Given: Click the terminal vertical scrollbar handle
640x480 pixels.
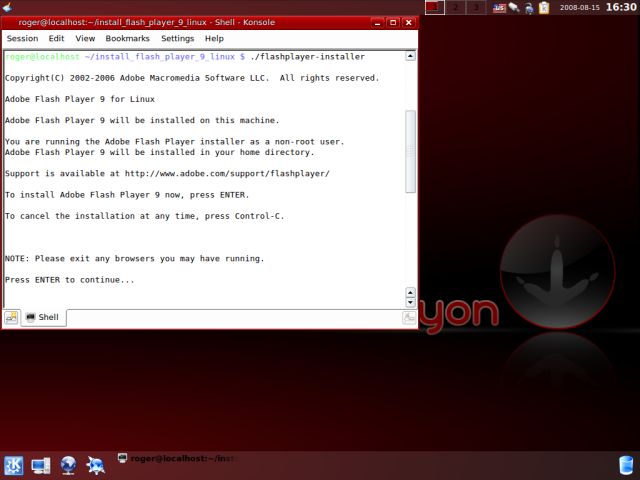Looking at the screenshot, I should pyautogui.click(x=410, y=151).
